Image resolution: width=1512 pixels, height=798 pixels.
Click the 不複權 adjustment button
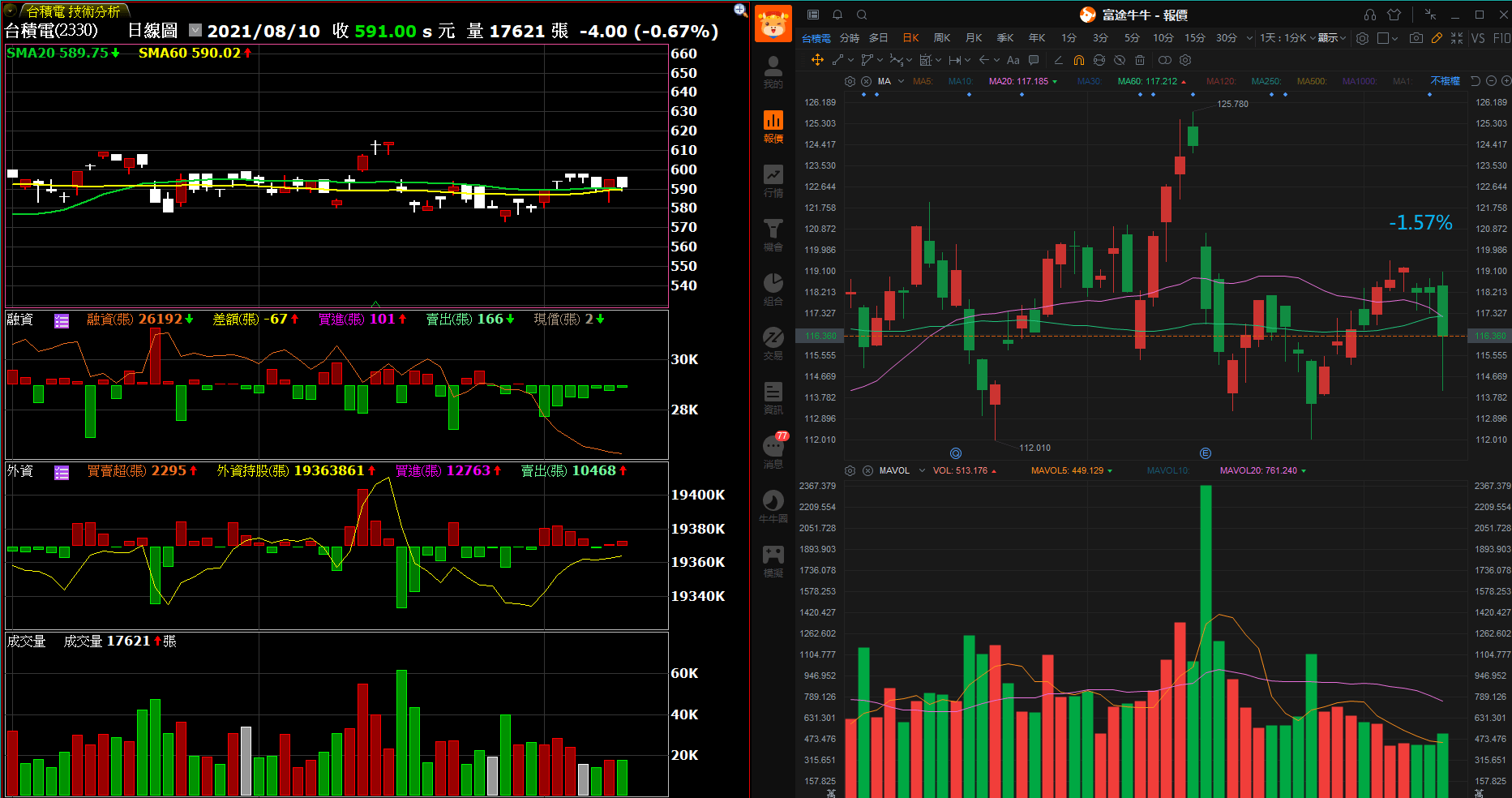point(1445,81)
